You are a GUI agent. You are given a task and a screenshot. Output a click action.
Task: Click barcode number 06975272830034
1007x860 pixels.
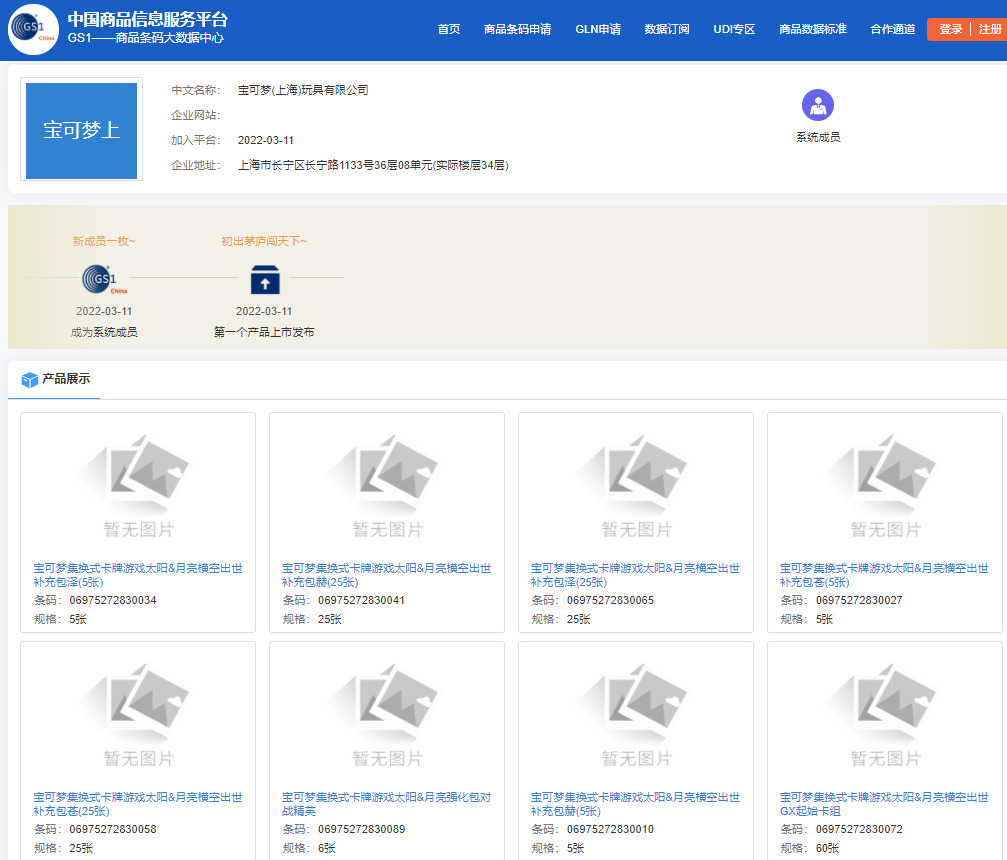click(113, 601)
